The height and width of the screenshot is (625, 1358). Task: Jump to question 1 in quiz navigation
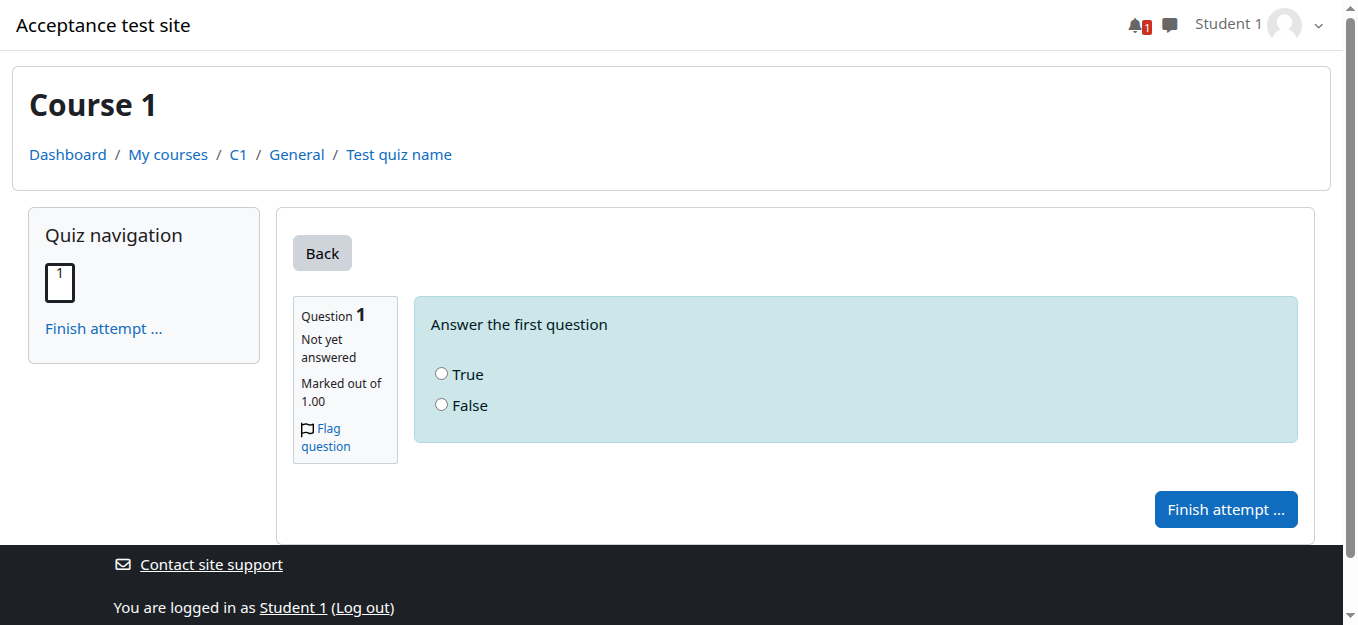coord(60,283)
